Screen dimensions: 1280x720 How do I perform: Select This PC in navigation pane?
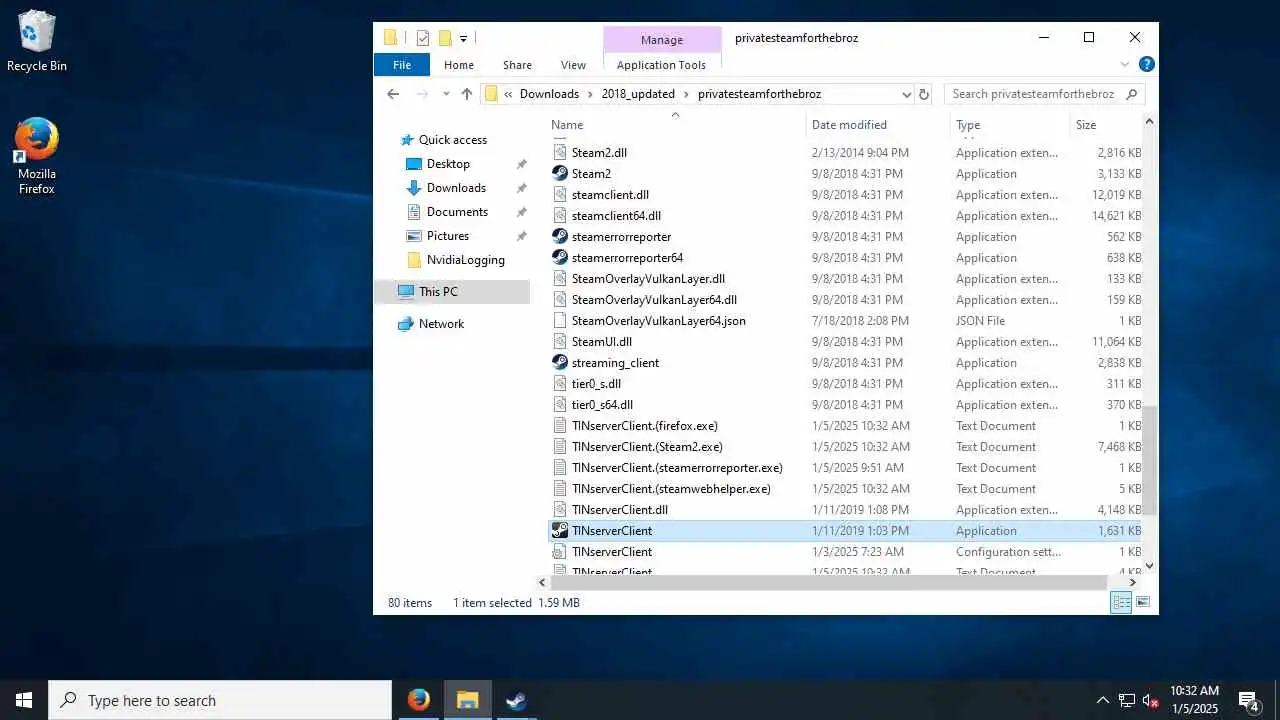[452, 292]
